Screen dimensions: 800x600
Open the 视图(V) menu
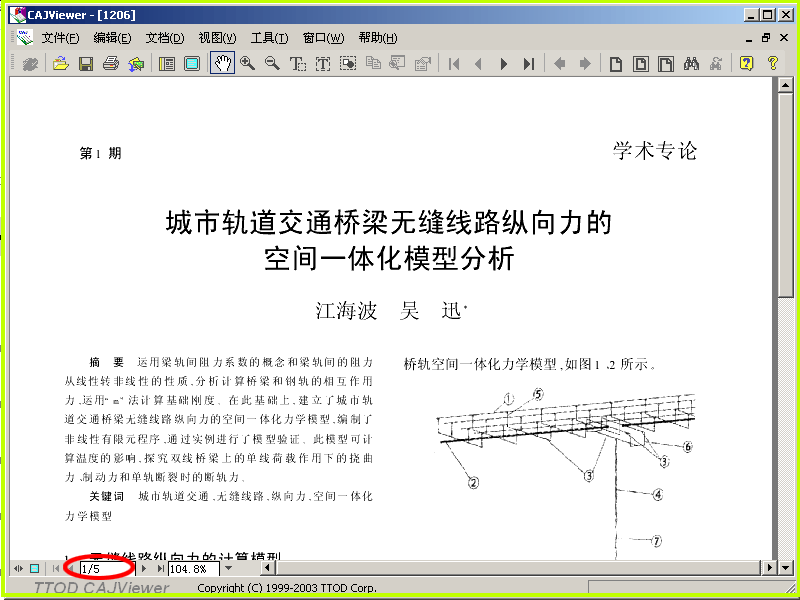217,38
